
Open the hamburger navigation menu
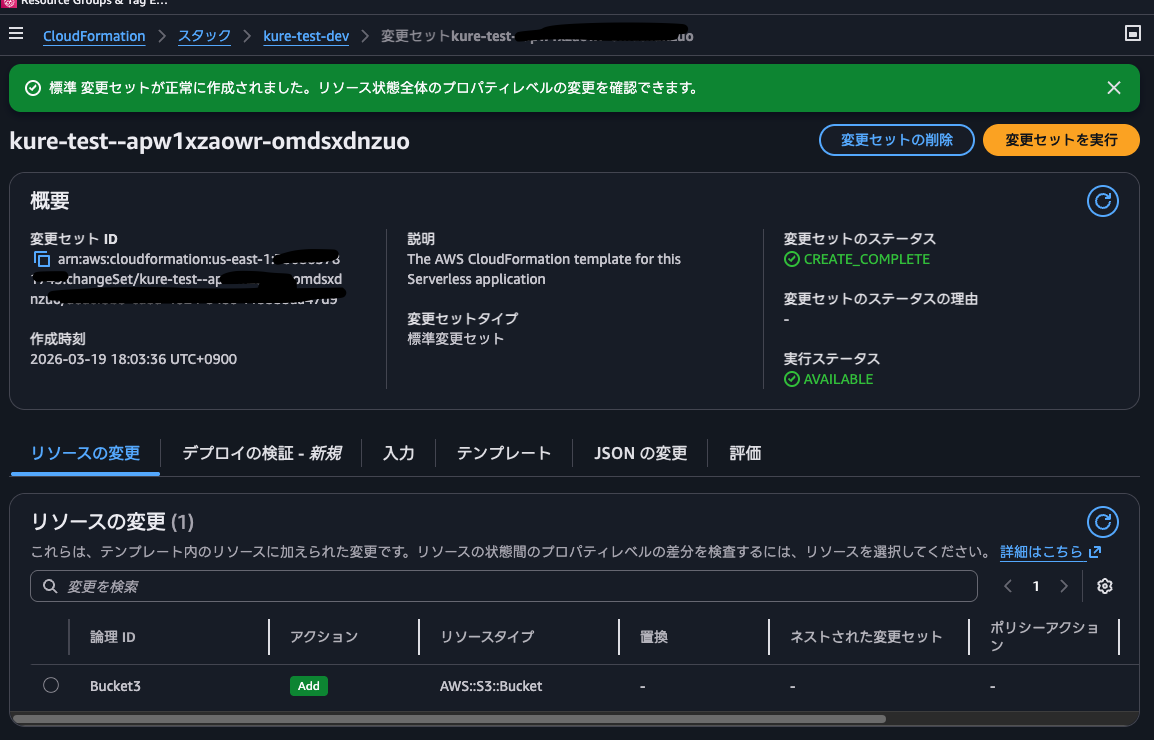16,33
